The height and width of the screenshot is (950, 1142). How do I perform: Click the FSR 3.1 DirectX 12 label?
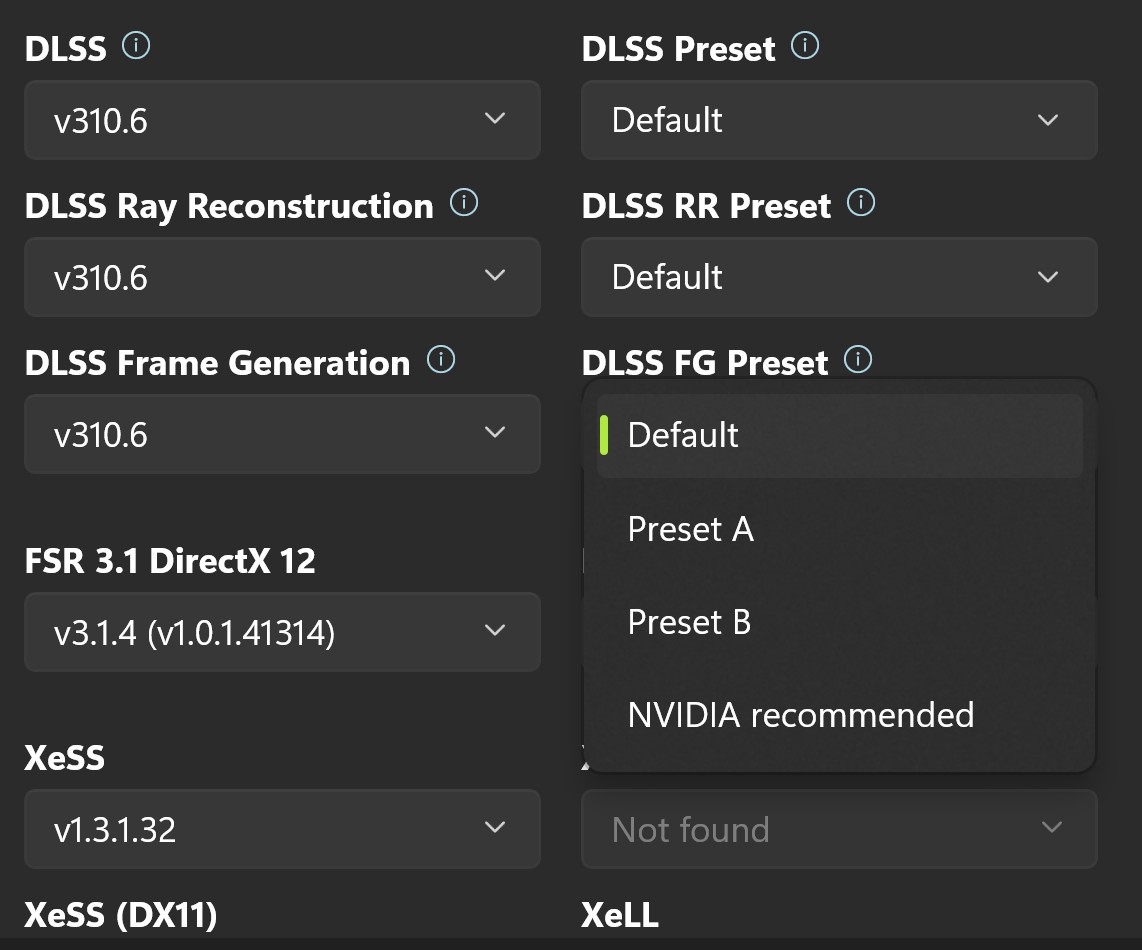tap(170, 561)
